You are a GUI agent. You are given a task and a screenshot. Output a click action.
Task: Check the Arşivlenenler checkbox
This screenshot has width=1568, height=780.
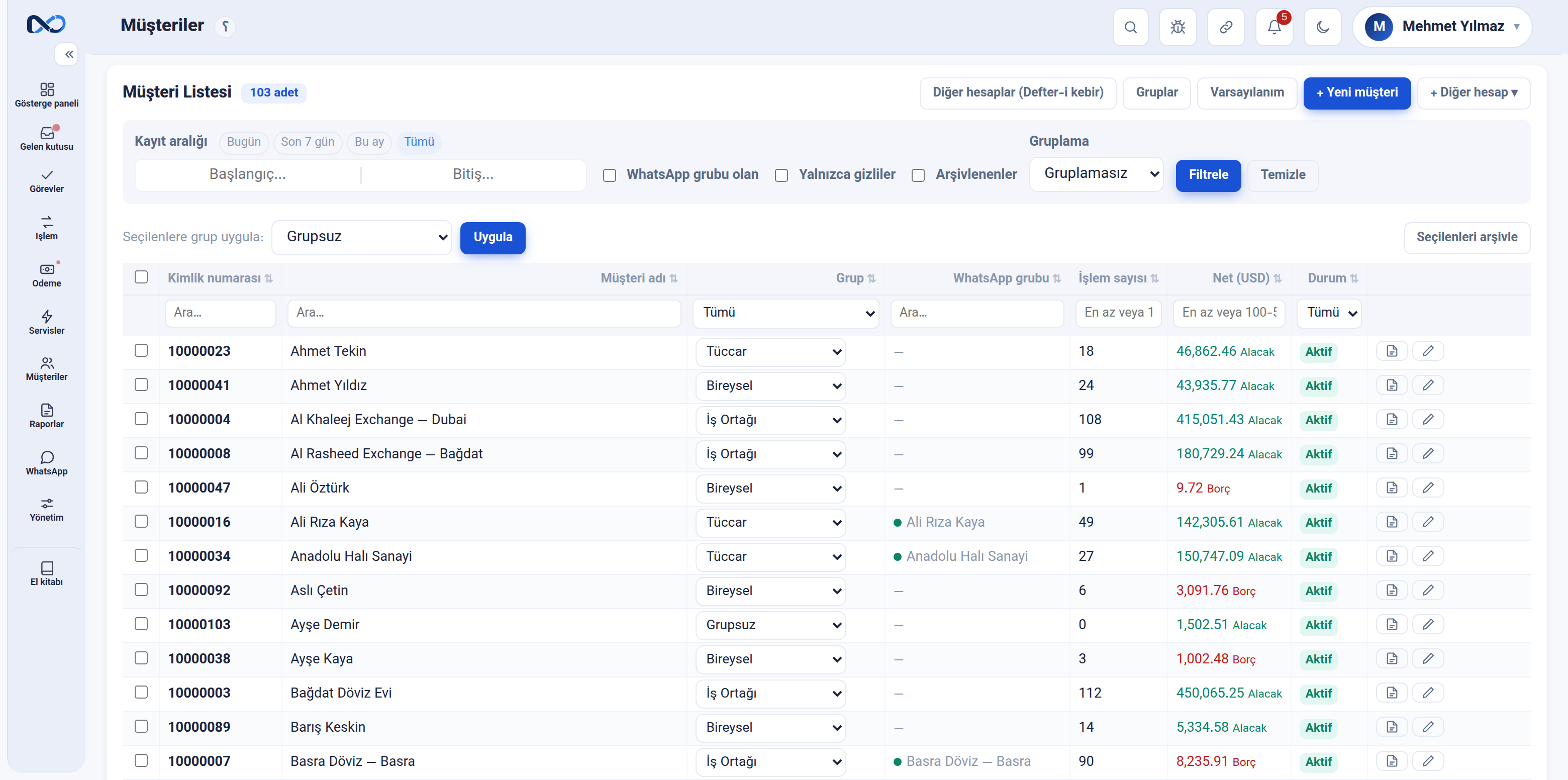pyautogui.click(x=918, y=175)
